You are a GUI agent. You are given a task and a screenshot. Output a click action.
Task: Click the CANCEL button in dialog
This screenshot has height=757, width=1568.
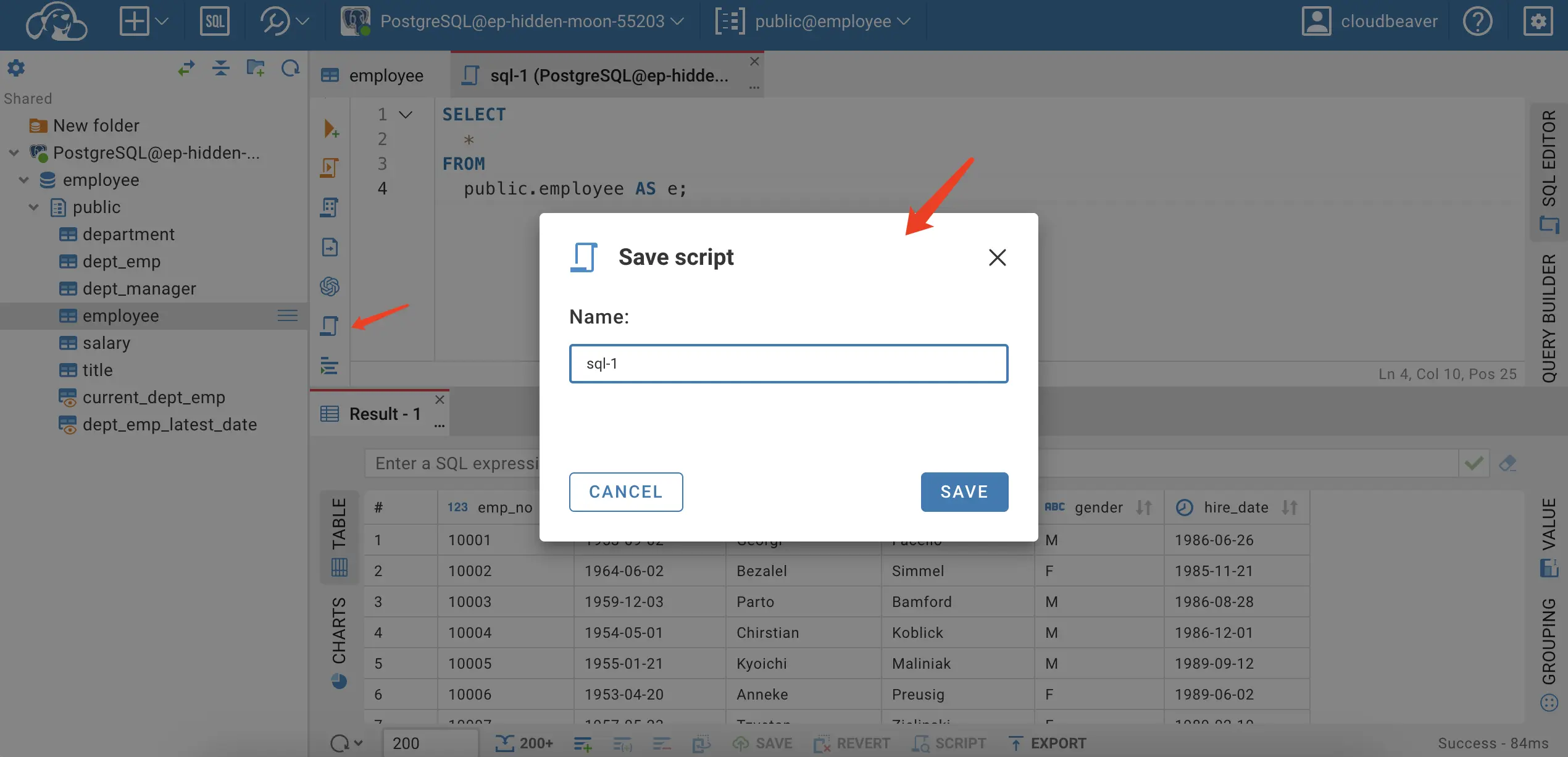[626, 492]
